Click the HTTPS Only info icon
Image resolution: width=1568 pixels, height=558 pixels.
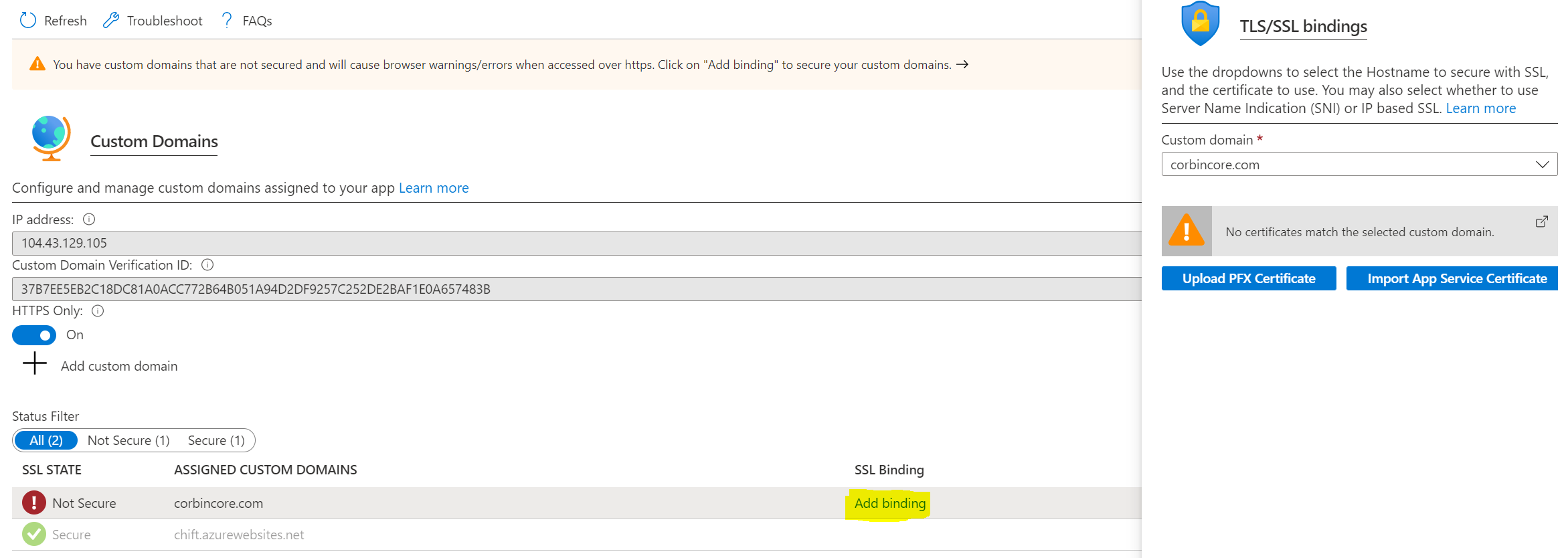[98, 310]
